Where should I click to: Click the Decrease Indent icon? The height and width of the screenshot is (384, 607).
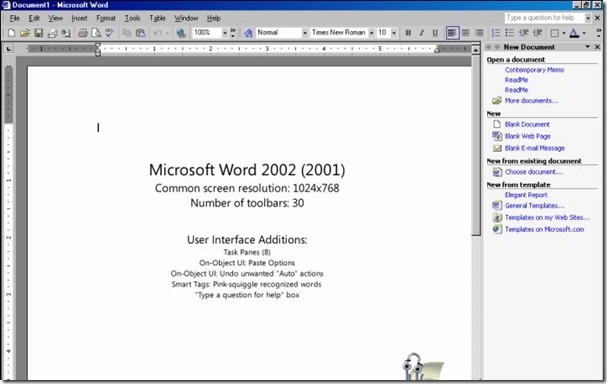tap(523, 33)
